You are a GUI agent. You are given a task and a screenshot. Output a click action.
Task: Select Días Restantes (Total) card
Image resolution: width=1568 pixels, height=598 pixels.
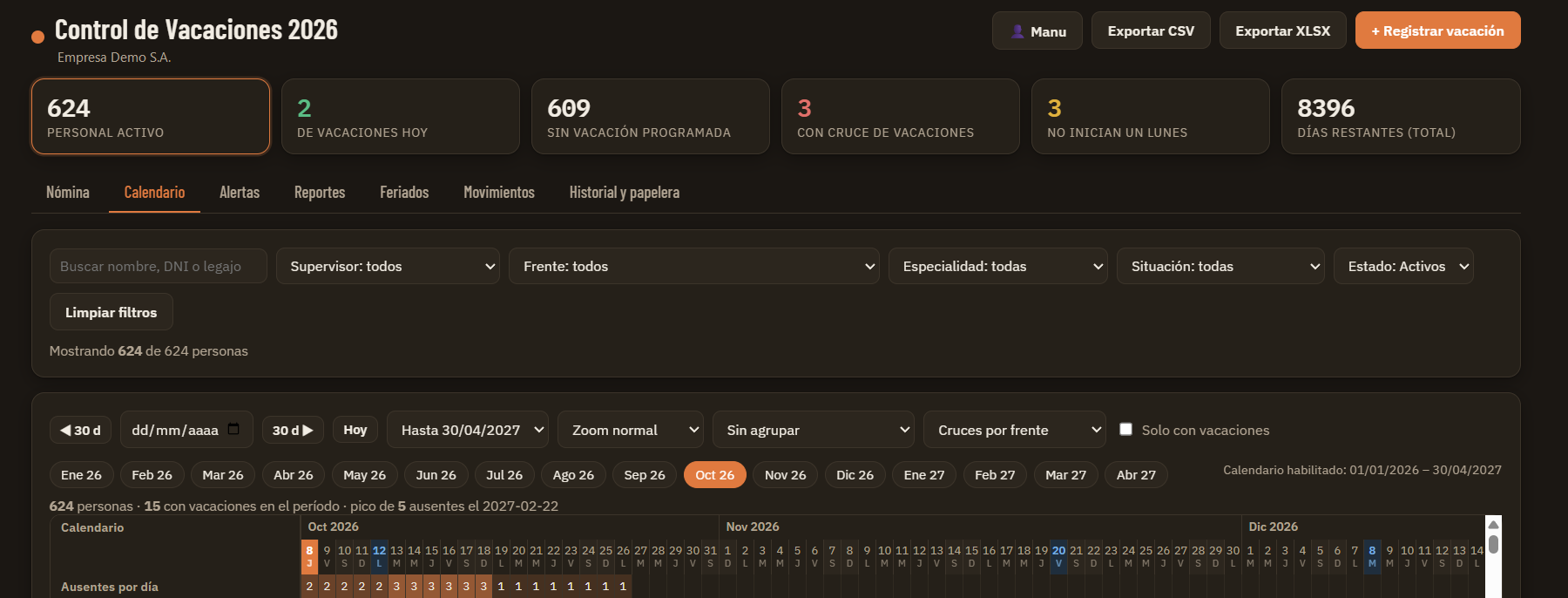pyautogui.click(x=1401, y=117)
